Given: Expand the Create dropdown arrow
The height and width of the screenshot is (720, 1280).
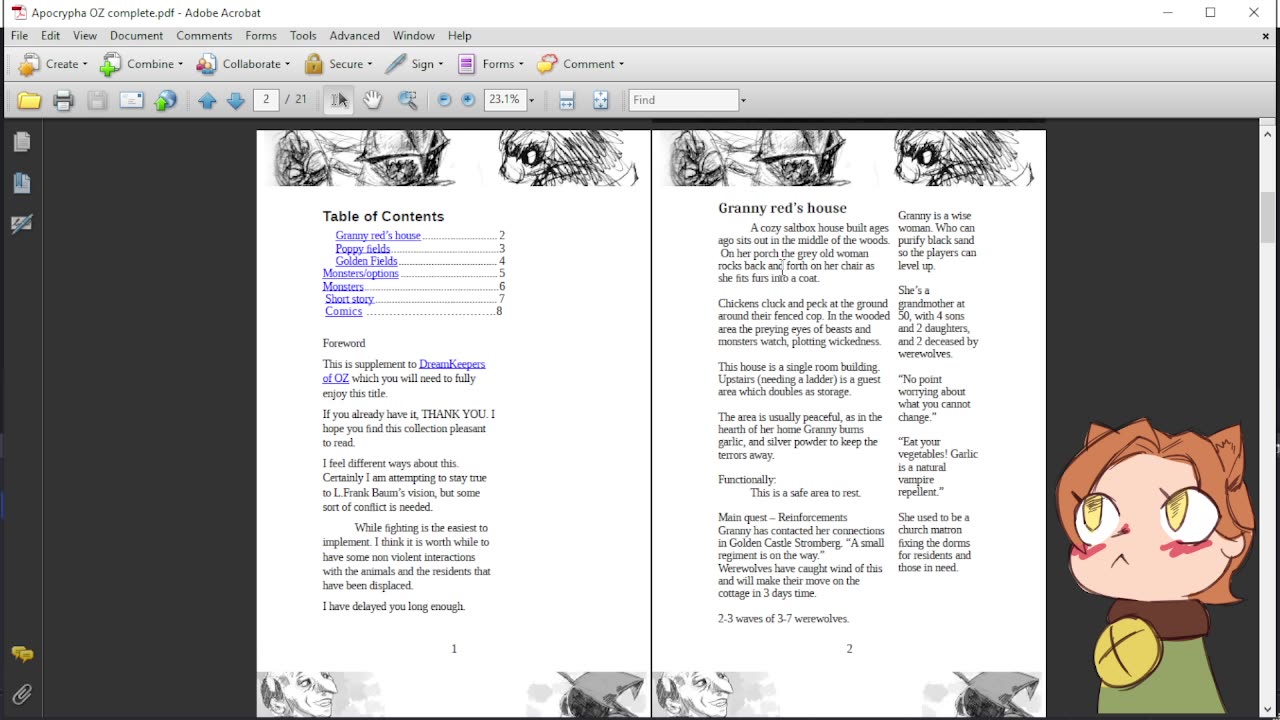Looking at the screenshot, I should point(85,64).
